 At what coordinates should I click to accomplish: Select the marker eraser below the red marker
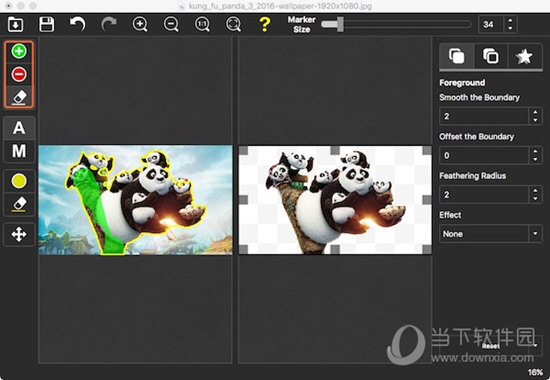click(x=19, y=97)
